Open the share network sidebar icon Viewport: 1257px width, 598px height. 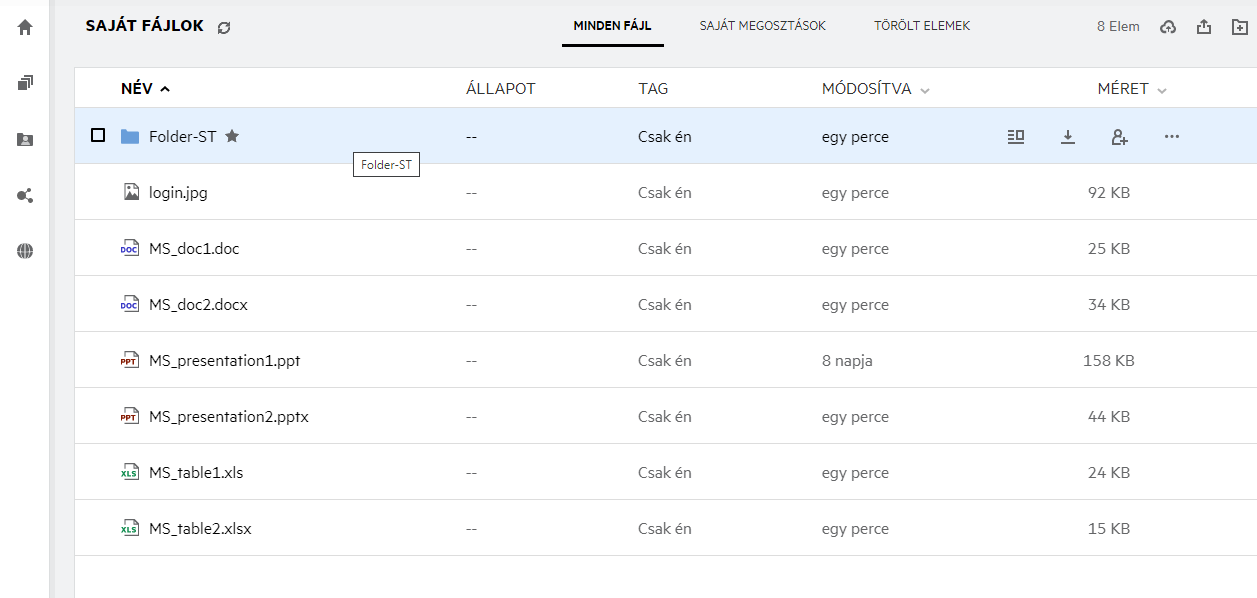tap(25, 196)
